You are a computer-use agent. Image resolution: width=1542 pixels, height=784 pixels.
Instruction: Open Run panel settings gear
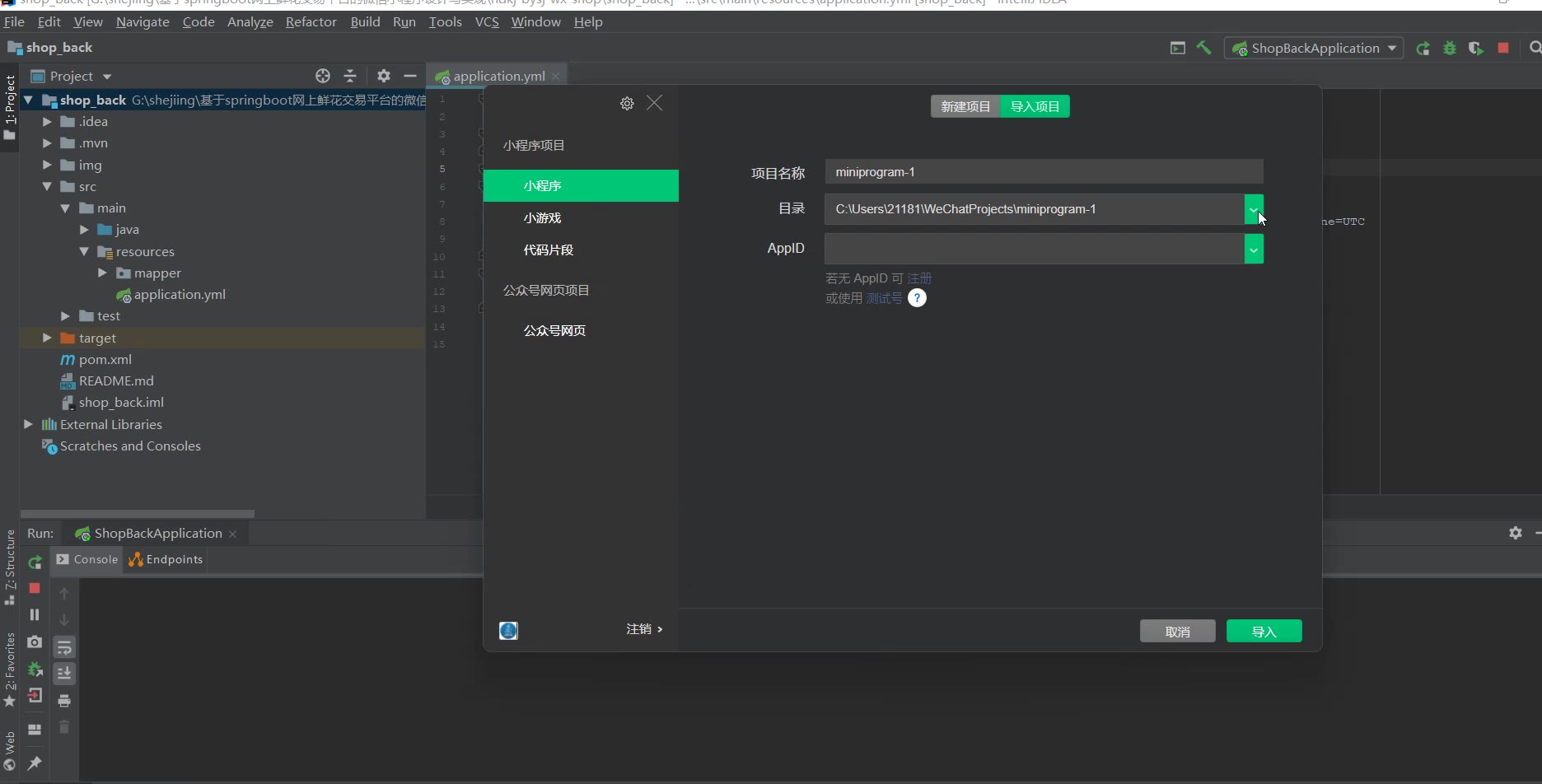(x=1516, y=533)
